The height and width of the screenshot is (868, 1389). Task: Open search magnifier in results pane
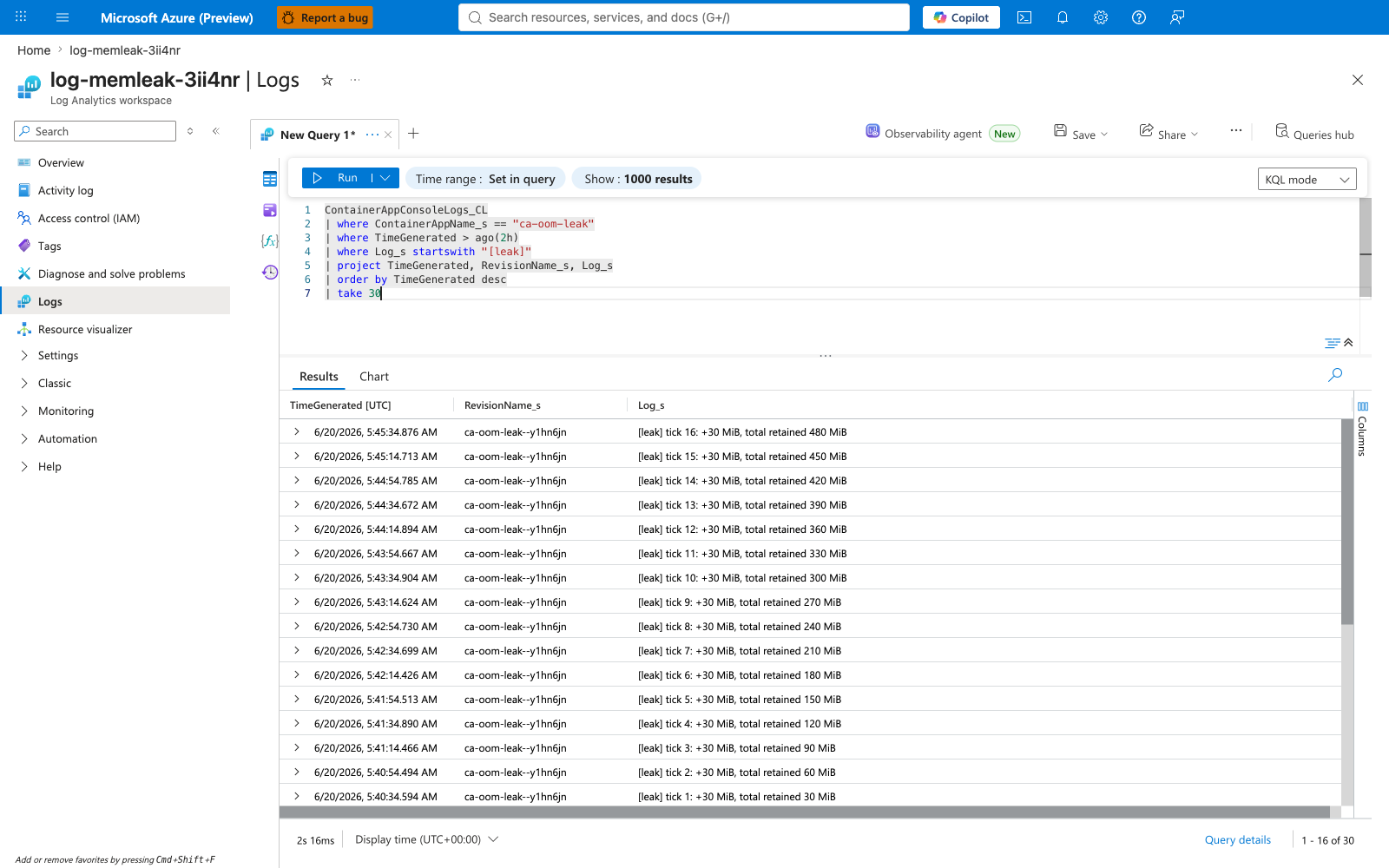(x=1335, y=375)
